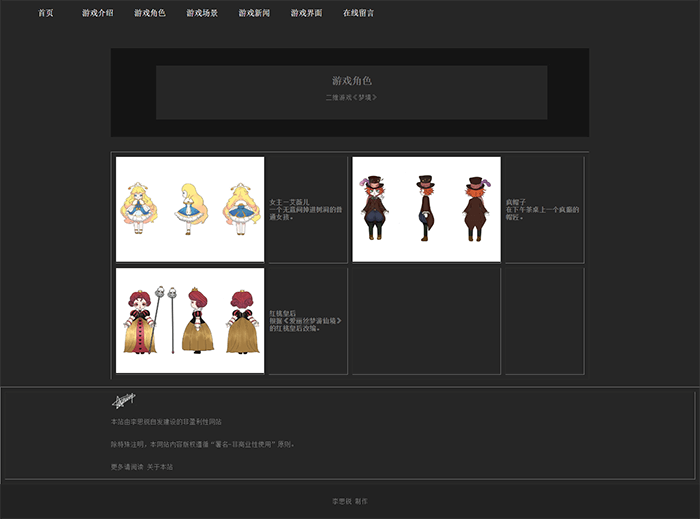The image size is (700, 519).
Task: Navigate to the 游戏场景 page
Action: click(x=202, y=13)
